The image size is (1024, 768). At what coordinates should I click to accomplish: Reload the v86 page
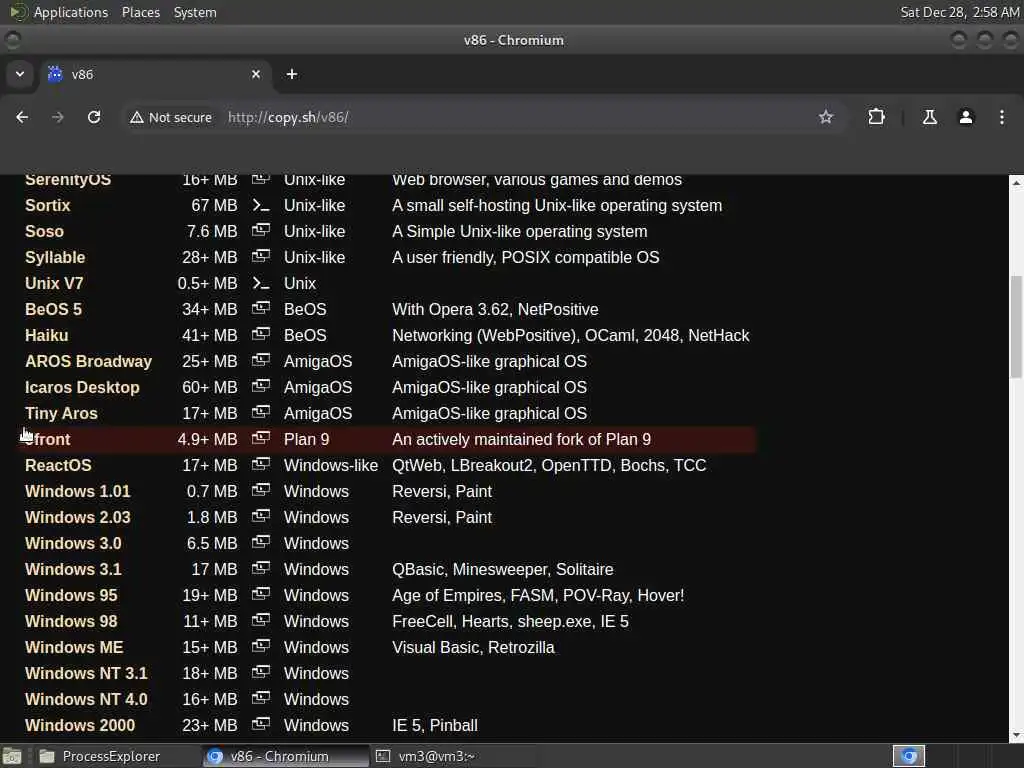coord(94,117)
